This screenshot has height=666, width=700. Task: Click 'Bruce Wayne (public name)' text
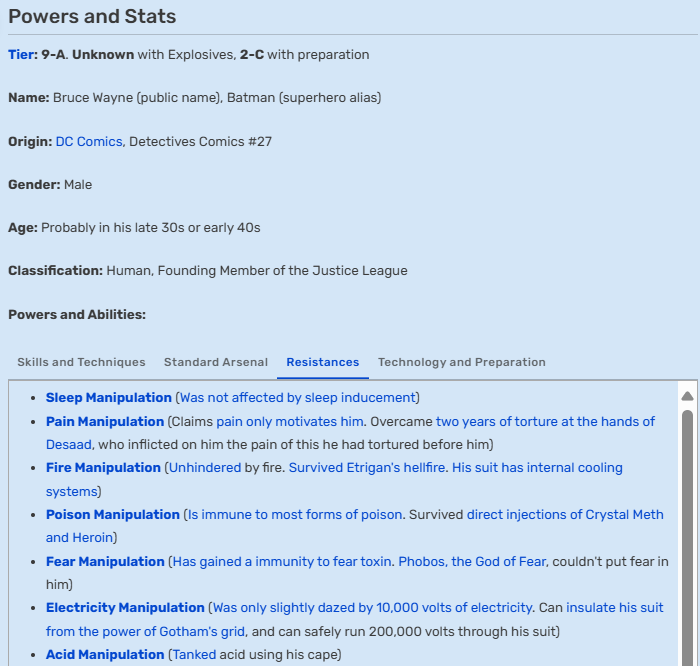138,97
